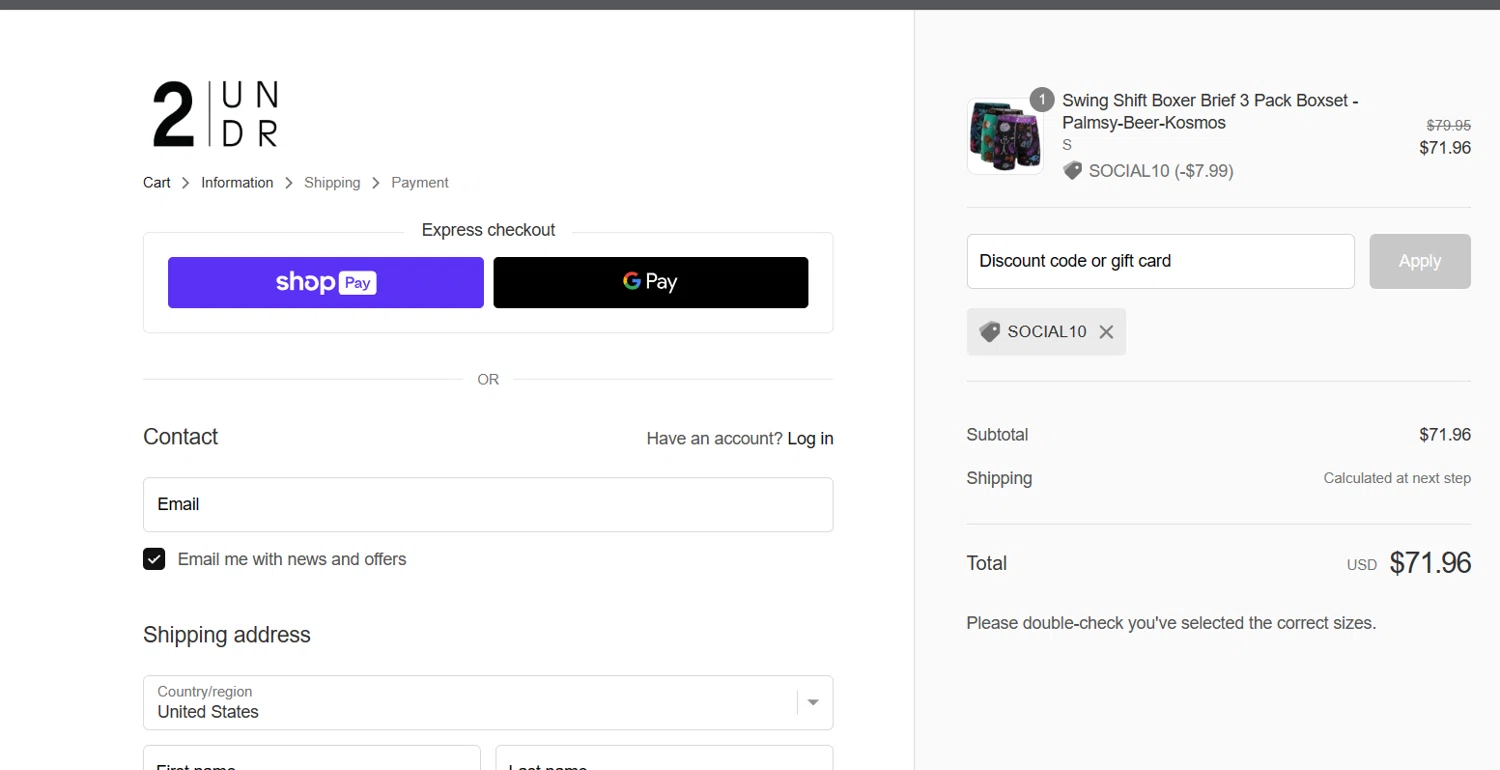
Task: Go back to Cart breadcrumb
Action: click(x=157, y=183)
